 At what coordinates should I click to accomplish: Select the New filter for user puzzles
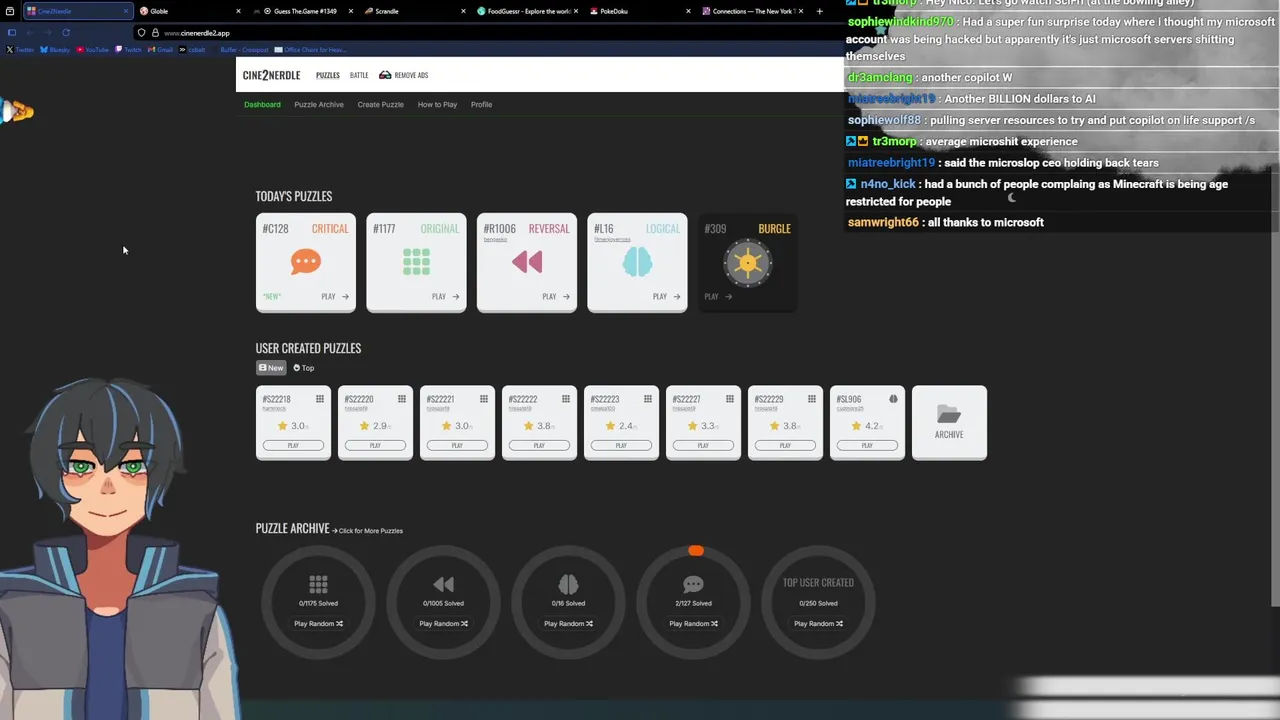click(271, 368)
